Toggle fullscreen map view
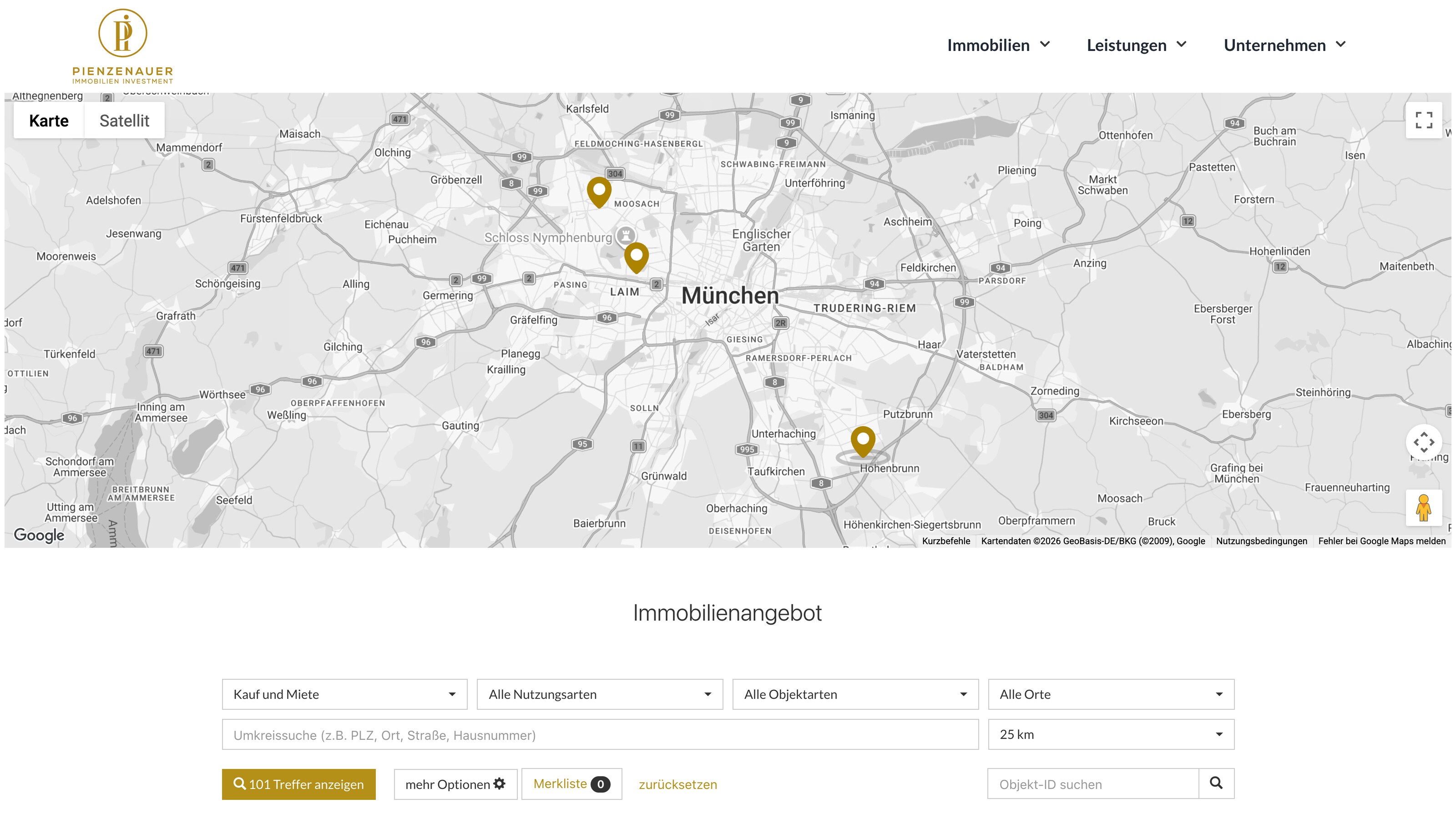1456x819 pixels. pos(1424,121)
